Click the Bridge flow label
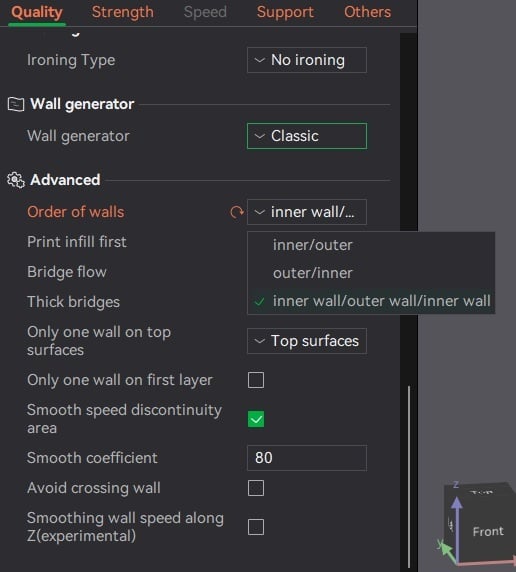516x572 pixels. point(67,272)
